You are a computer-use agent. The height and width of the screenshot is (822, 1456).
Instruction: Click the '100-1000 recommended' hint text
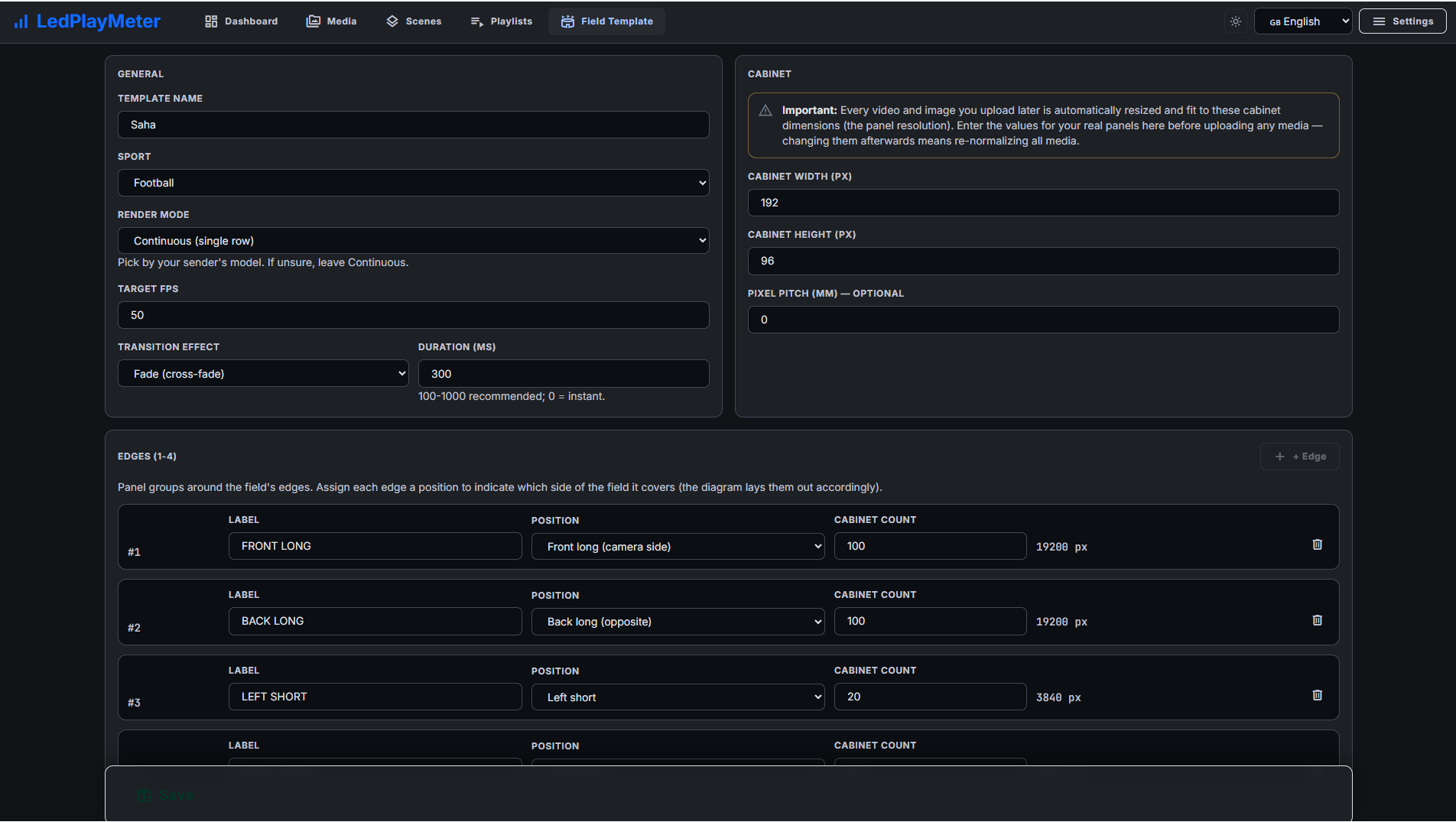(512, 396)
